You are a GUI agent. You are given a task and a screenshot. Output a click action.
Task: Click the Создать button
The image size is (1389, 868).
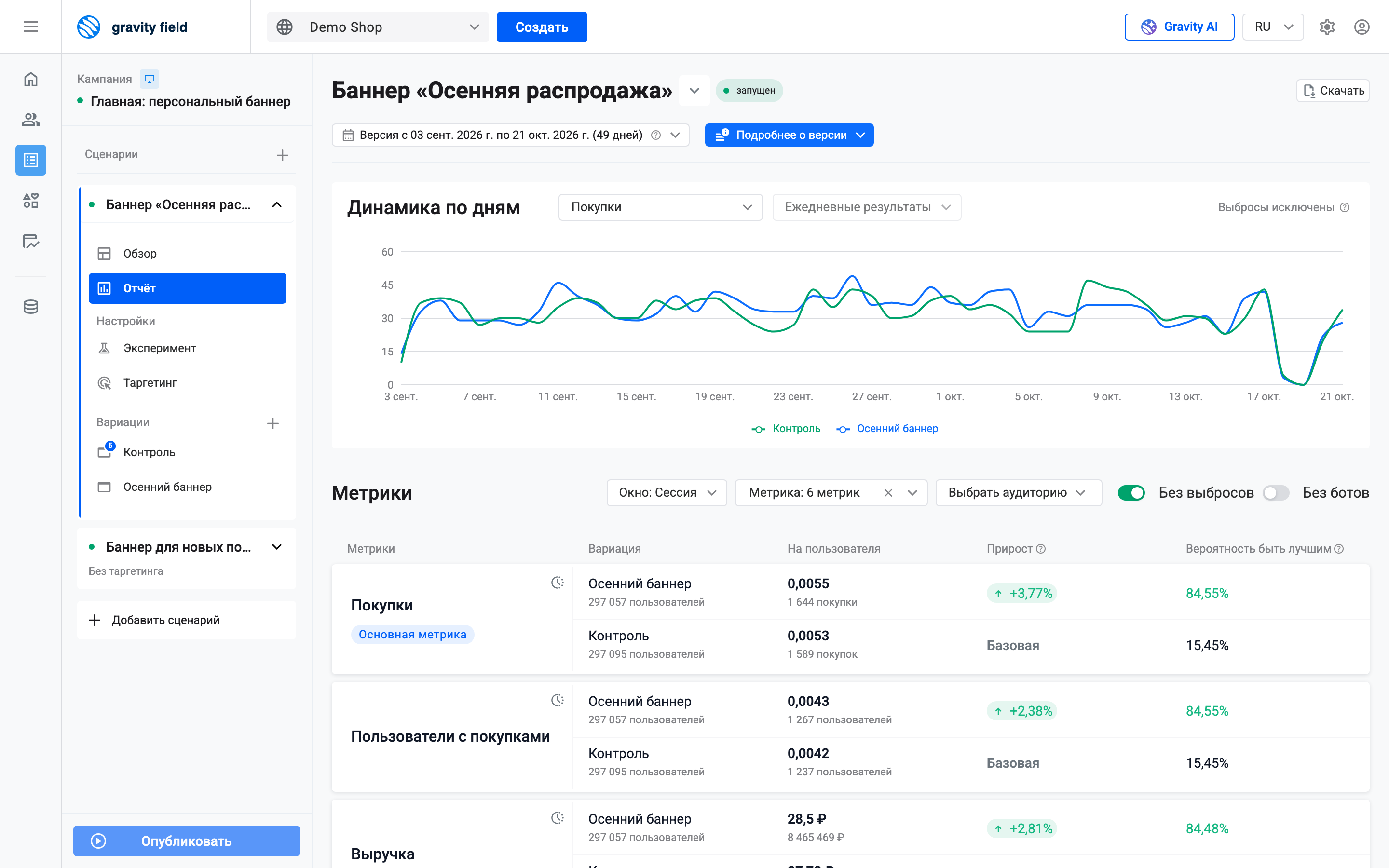[541, 27]
